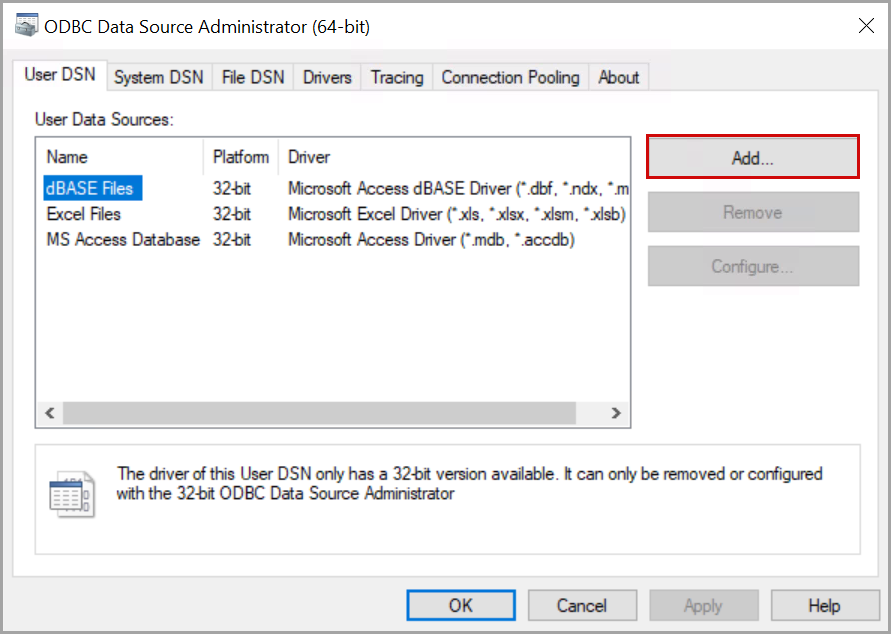
Task: Click the Driver column header
Action: point(309,157)
